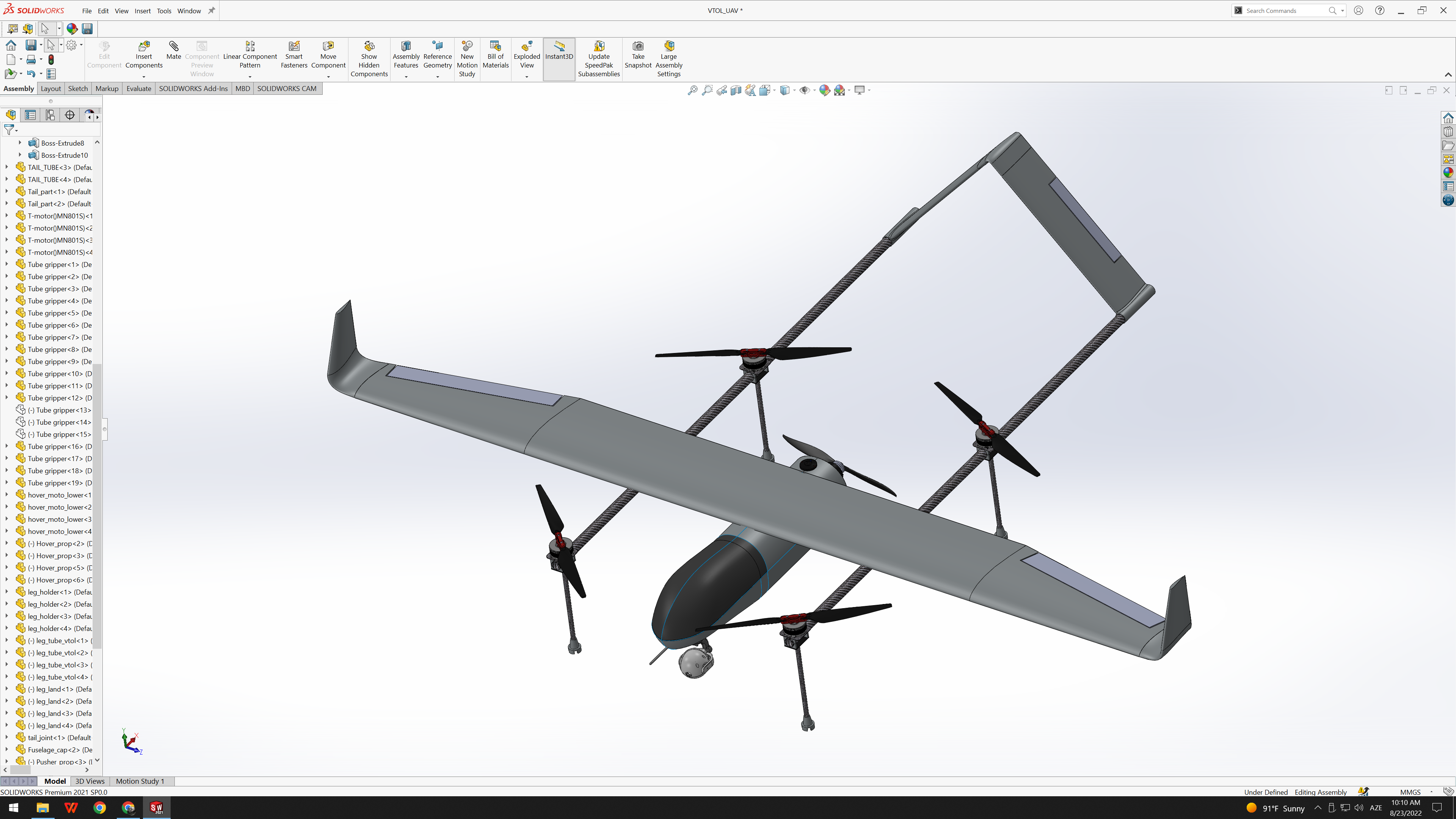Open SOLIDWORKS Help question mark
This screenshot has width=1456, height=819.
coord(1380,10)
